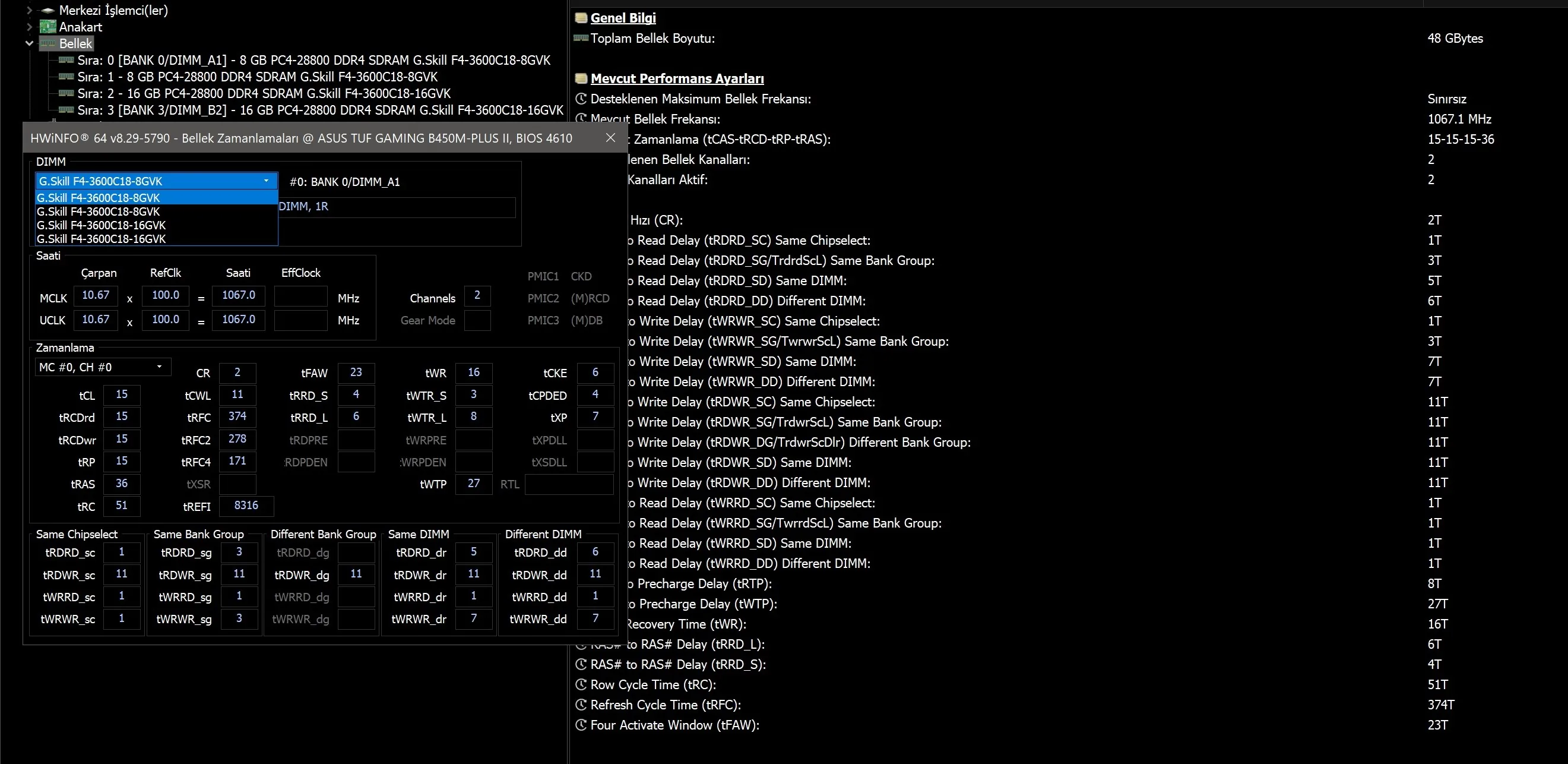Click the RAM icon for Sıra: 1 row

[66, 77]
